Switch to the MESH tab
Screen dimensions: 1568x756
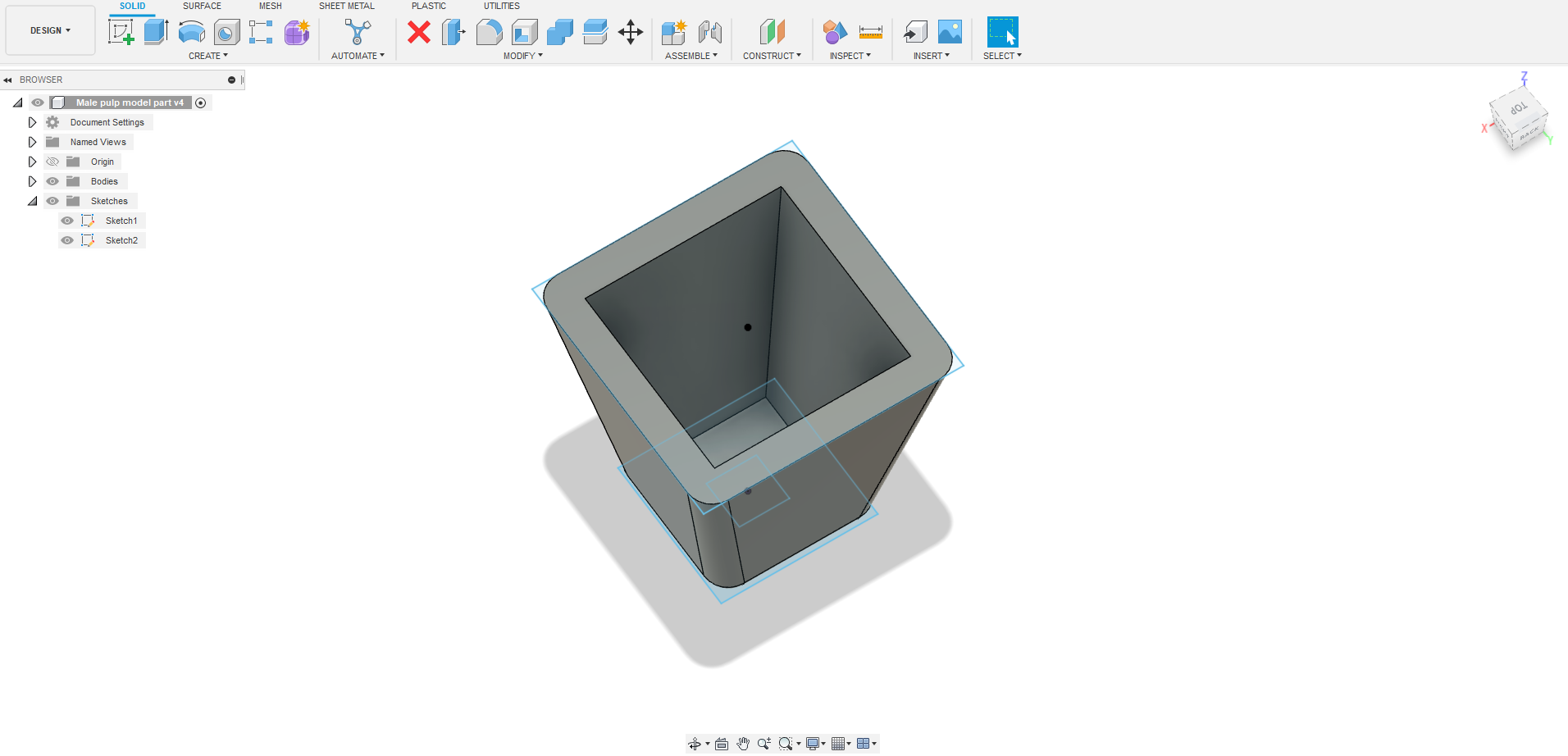[271, 6]
